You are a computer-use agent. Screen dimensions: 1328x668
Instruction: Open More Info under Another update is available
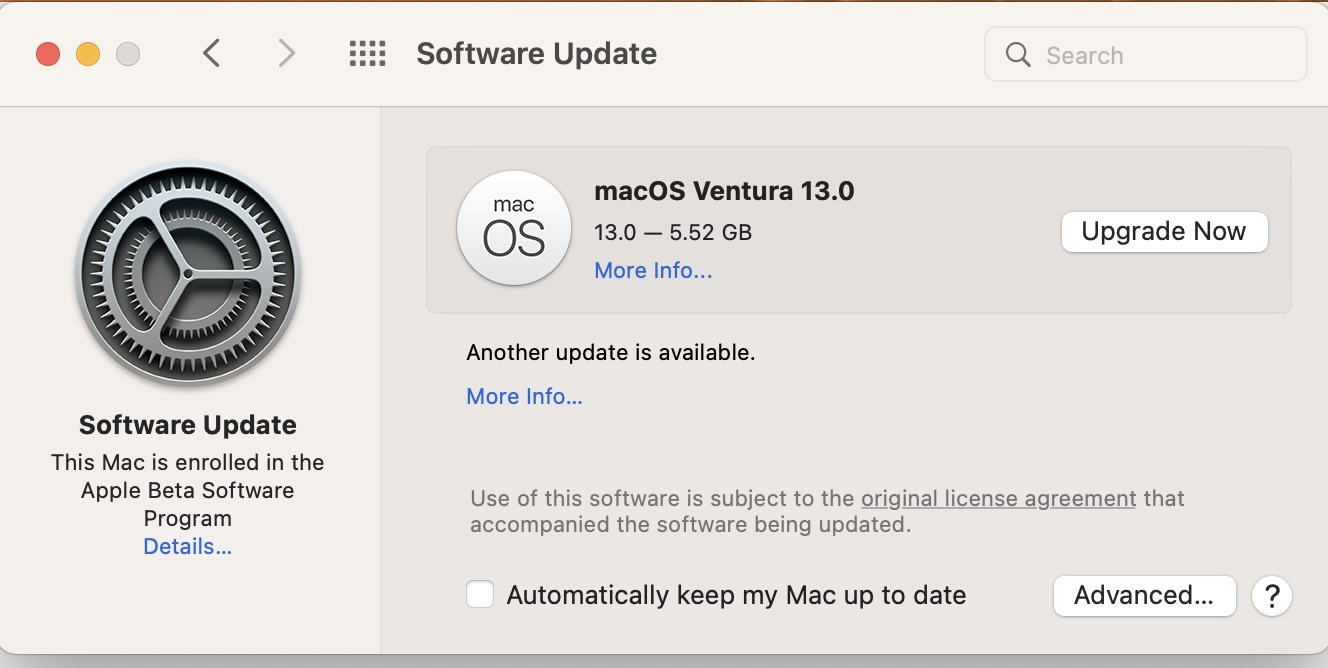point(524,397)
